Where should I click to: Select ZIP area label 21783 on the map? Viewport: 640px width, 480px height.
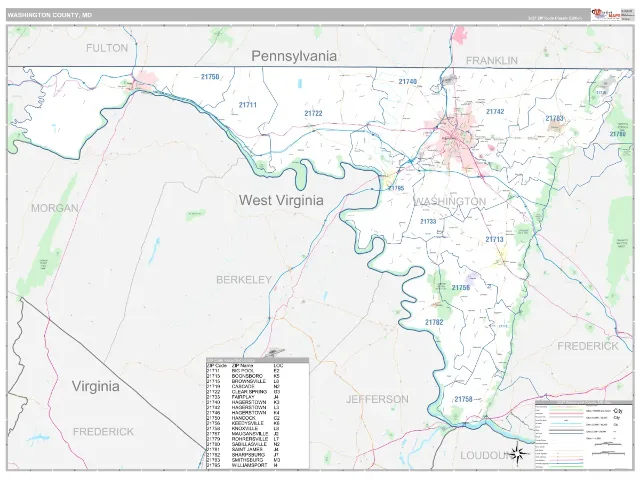pyautogui.click(x=555, y=118)
